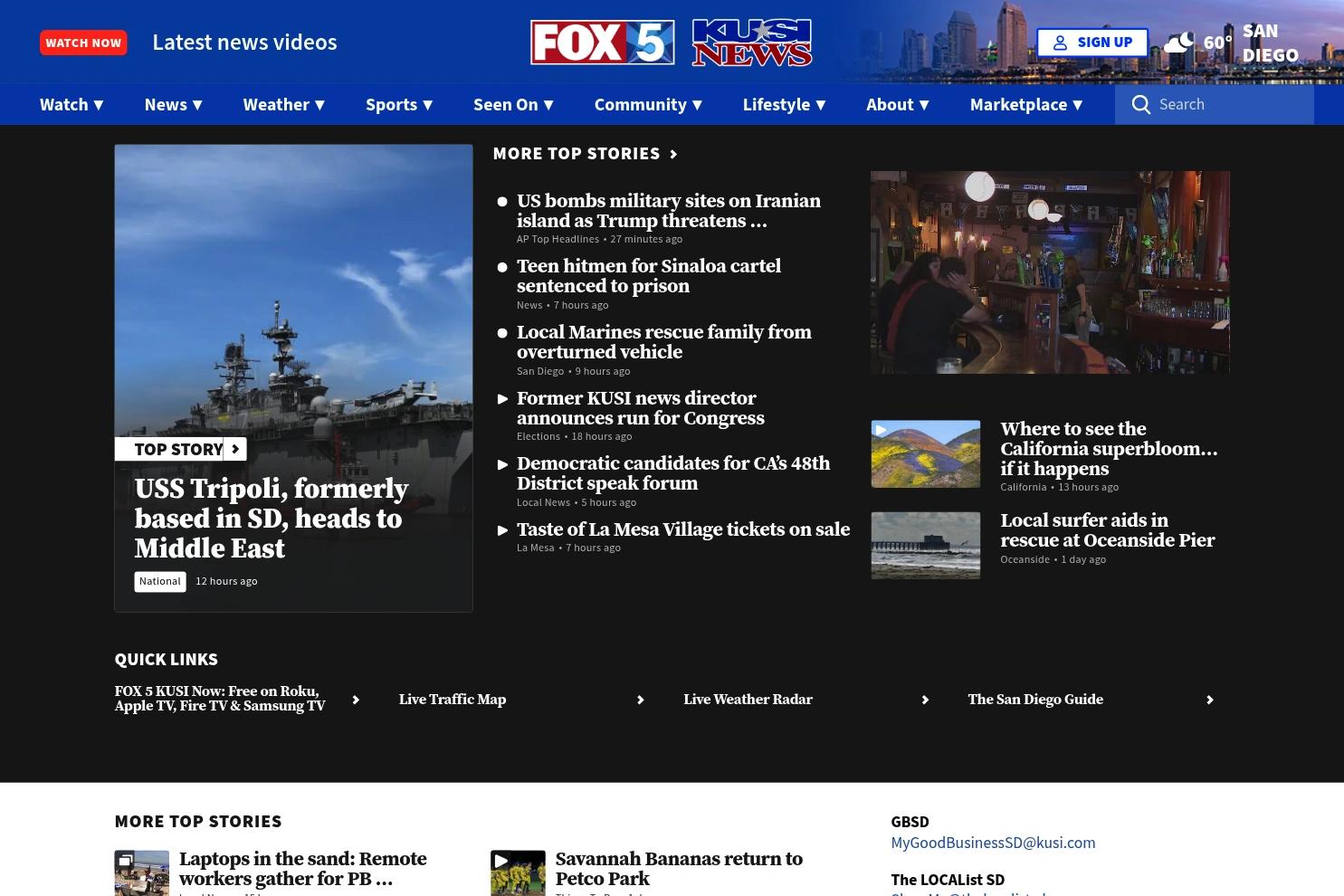Click video icon beside Taste of La Mesa

502,530
